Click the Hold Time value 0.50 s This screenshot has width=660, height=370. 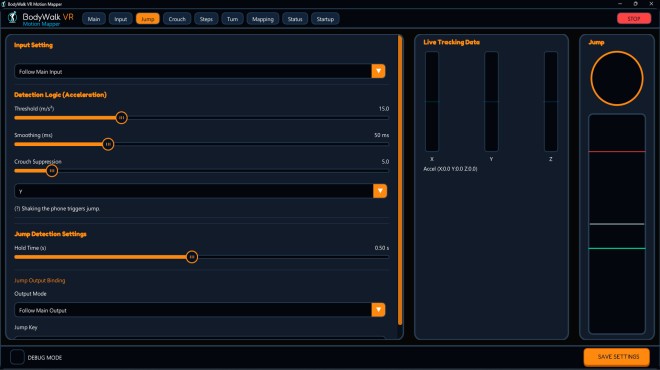pos(382,248)
